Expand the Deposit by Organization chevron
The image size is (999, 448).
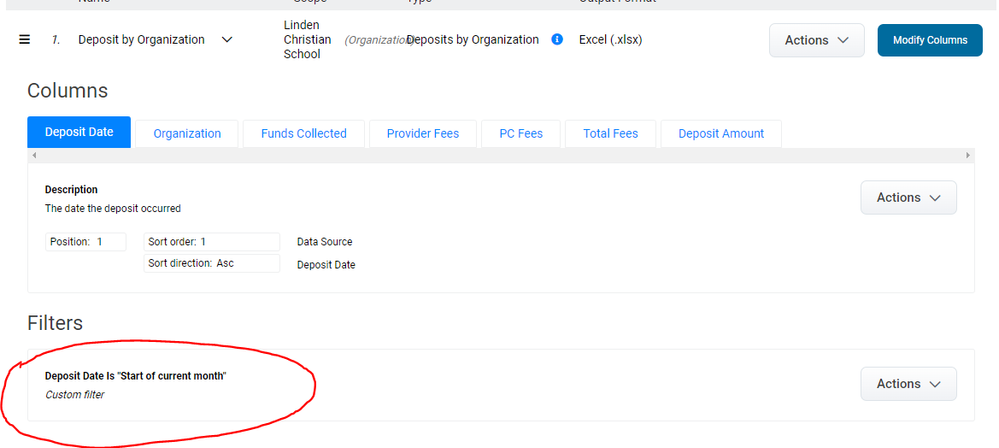227,40
